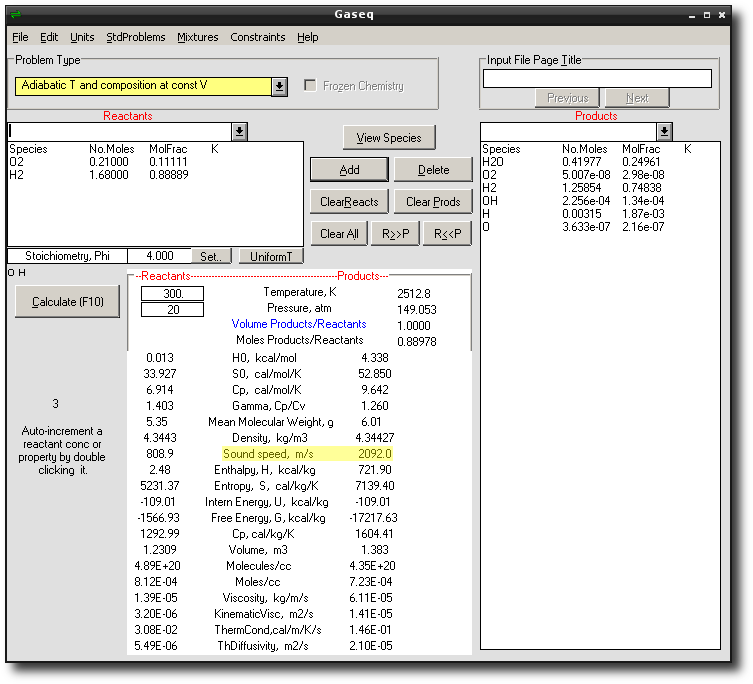The width and height of the screenshot is (753, 684).
Task: Click the ThDiffusivity, m2/s label
Action: click(263, 646)
